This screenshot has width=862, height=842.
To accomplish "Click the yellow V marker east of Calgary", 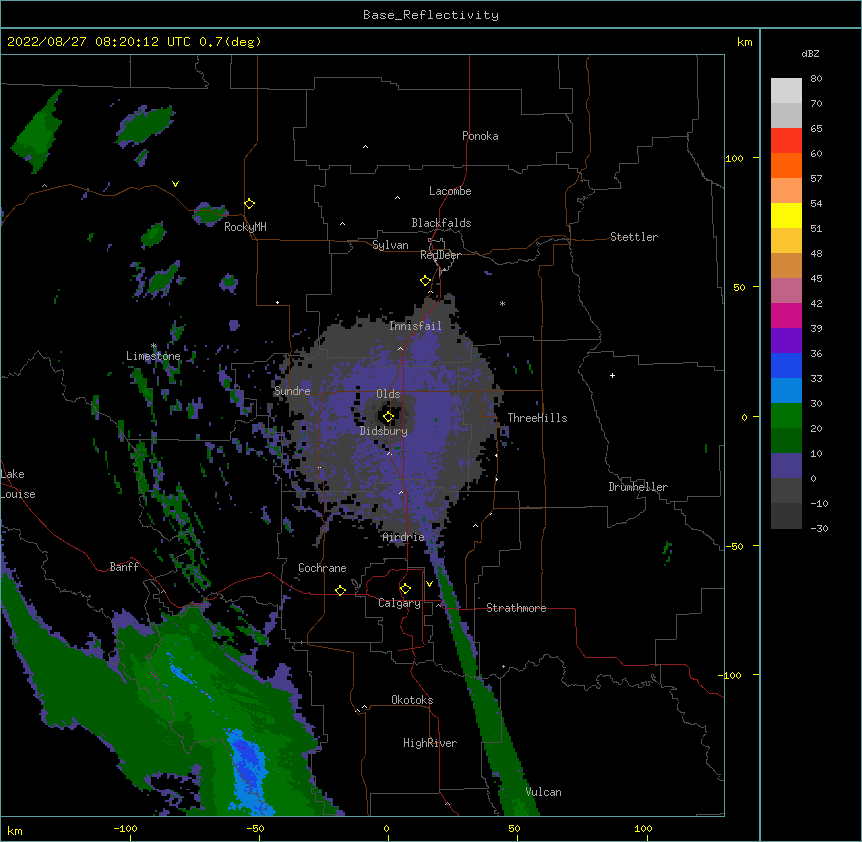I will point(429,584).
